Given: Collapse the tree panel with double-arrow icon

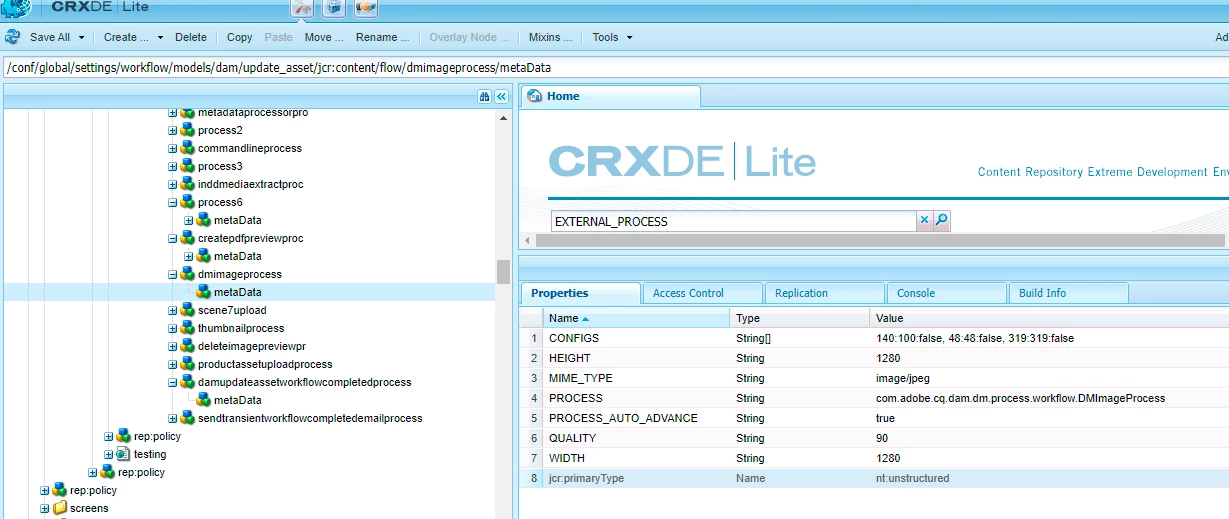Looking at the screenshot, I should pyautogui.click(x=502, y=96).
